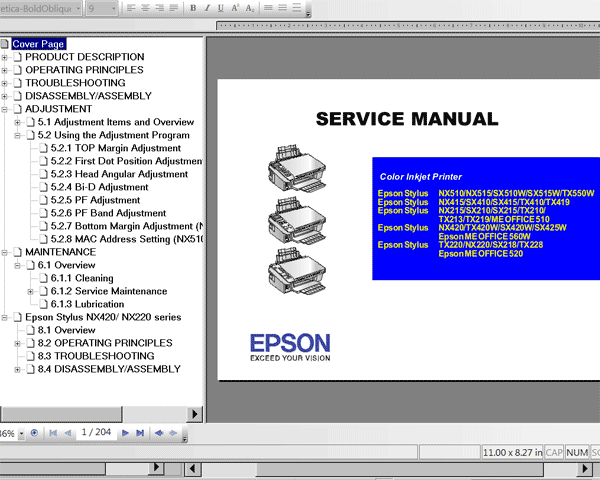Expand the PRODUCT DESCRIPTION bookmark
This screenshot has height=480, width=600.
(x=4, y=57)
